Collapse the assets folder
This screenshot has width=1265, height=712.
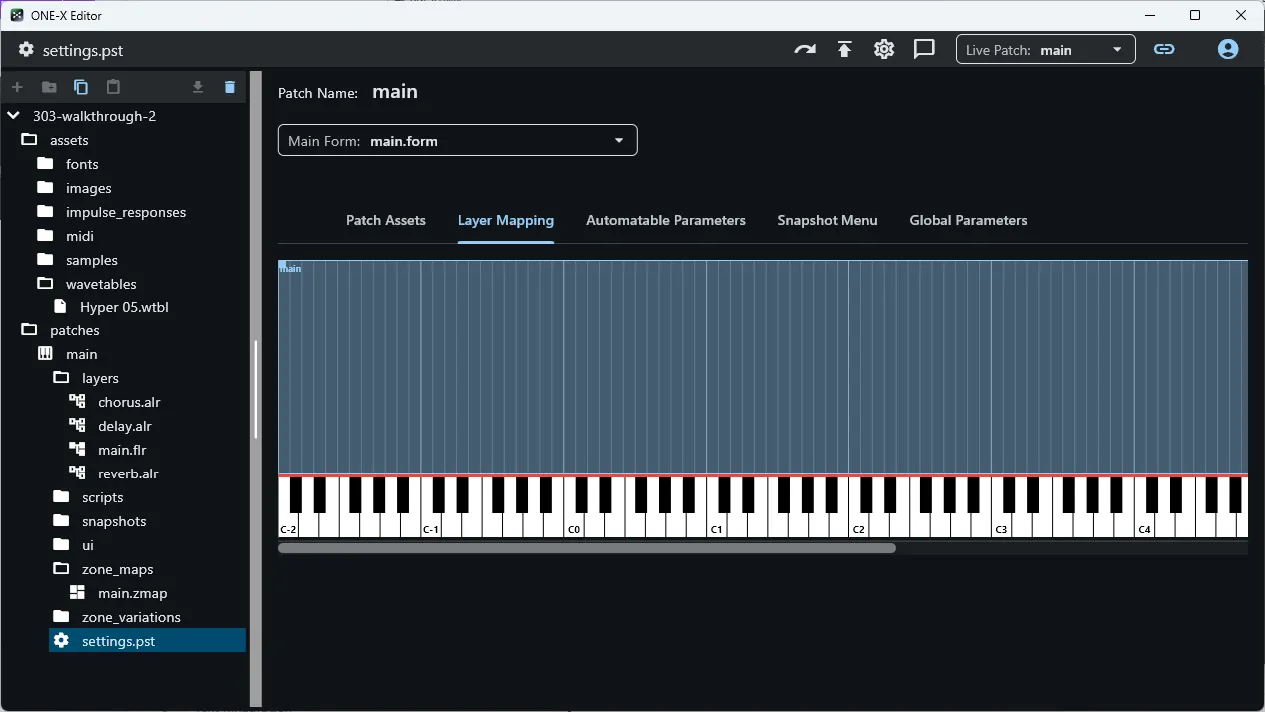point(29,140)
